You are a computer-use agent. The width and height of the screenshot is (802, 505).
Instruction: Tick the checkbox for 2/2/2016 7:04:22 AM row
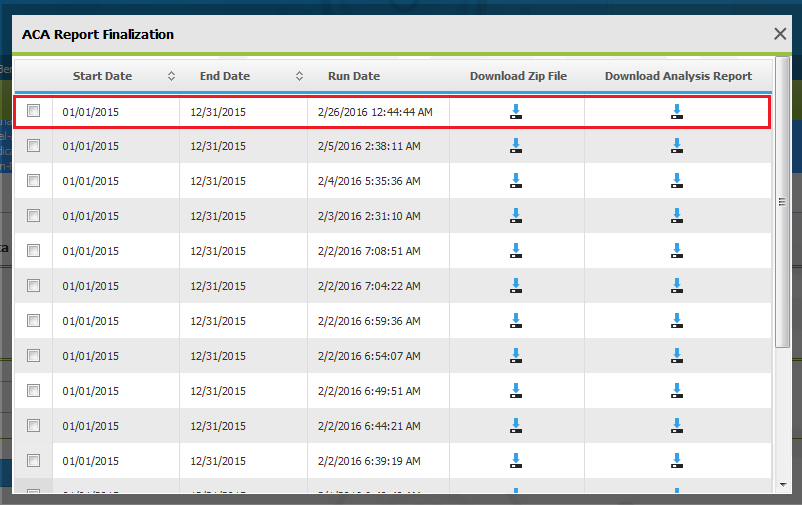point(34,286)
